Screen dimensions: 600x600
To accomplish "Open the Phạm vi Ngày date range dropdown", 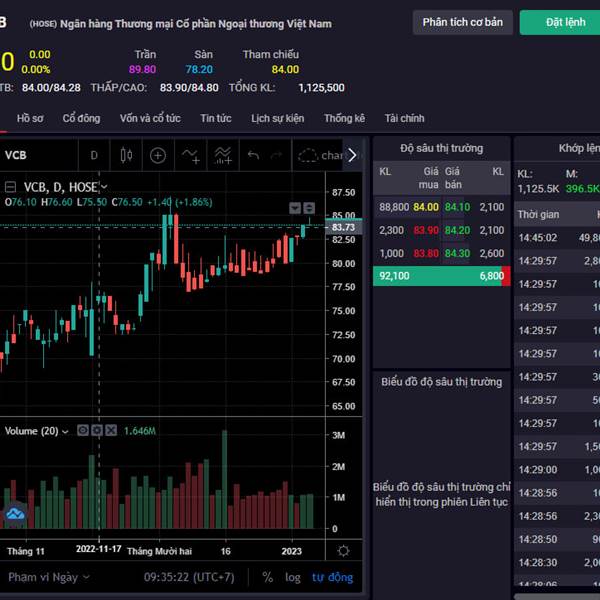I will (x=49, y=577).
